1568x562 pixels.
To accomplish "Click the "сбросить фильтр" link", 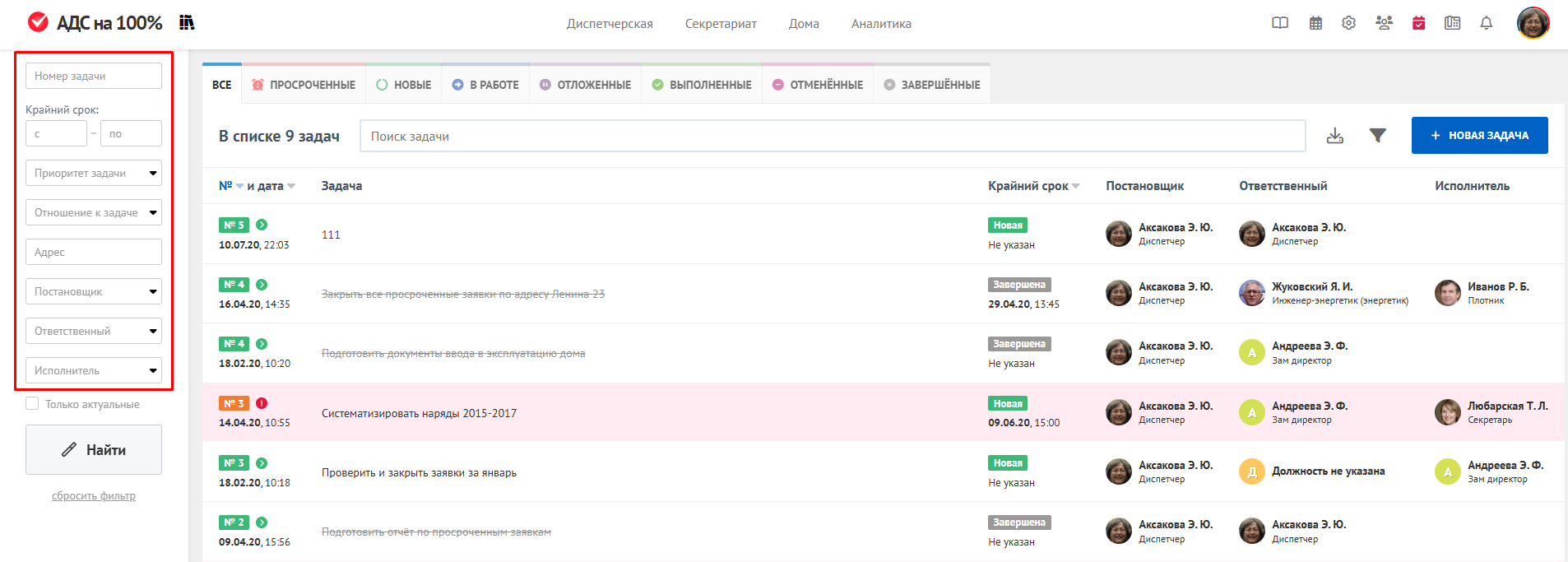I will 94,495.
